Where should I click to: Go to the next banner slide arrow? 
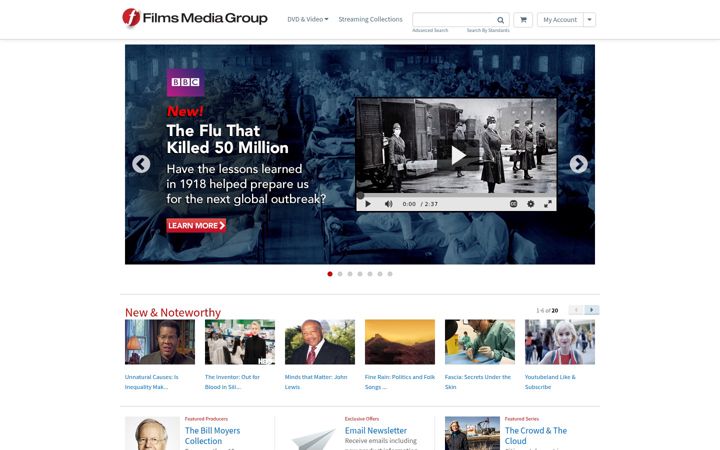[579, 164]
